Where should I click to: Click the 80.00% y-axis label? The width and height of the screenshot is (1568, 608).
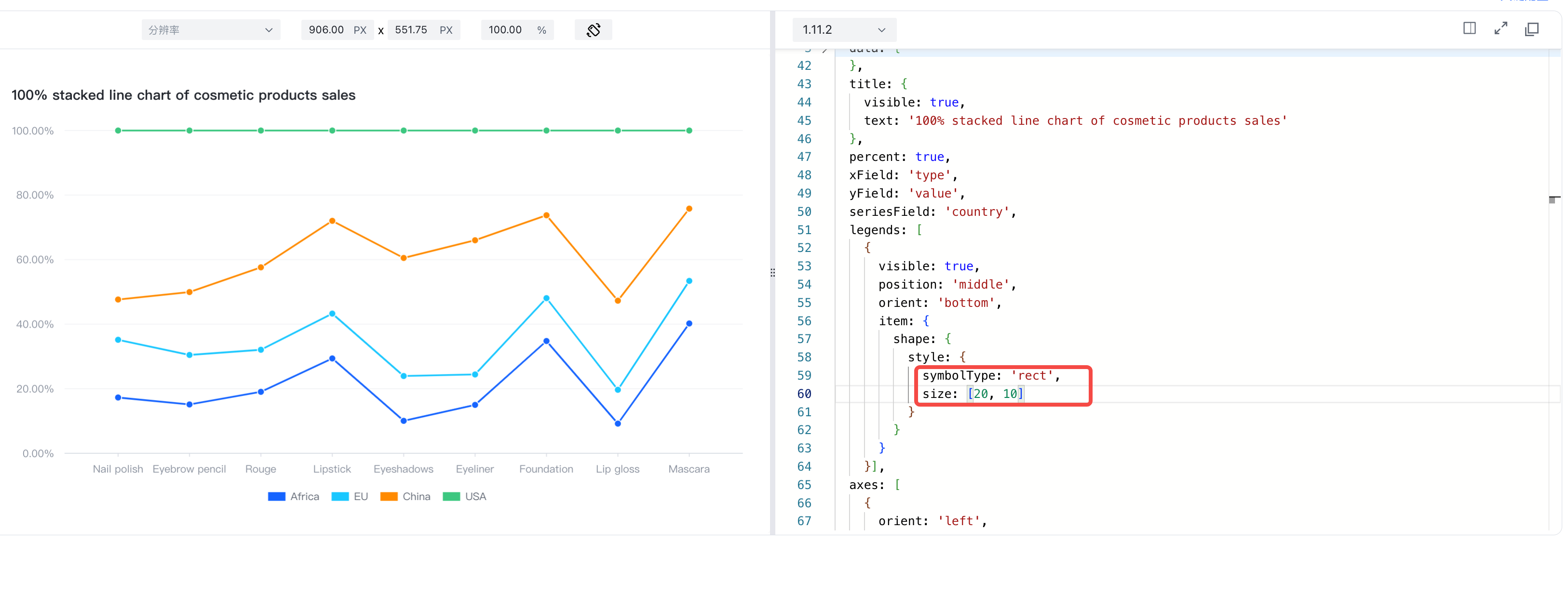coord(35,195)
